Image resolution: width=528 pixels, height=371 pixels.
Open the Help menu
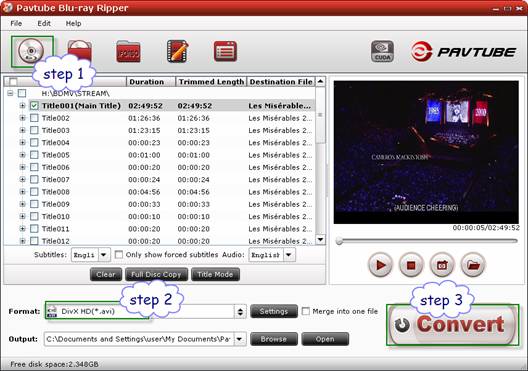click(x=73, y=24)
